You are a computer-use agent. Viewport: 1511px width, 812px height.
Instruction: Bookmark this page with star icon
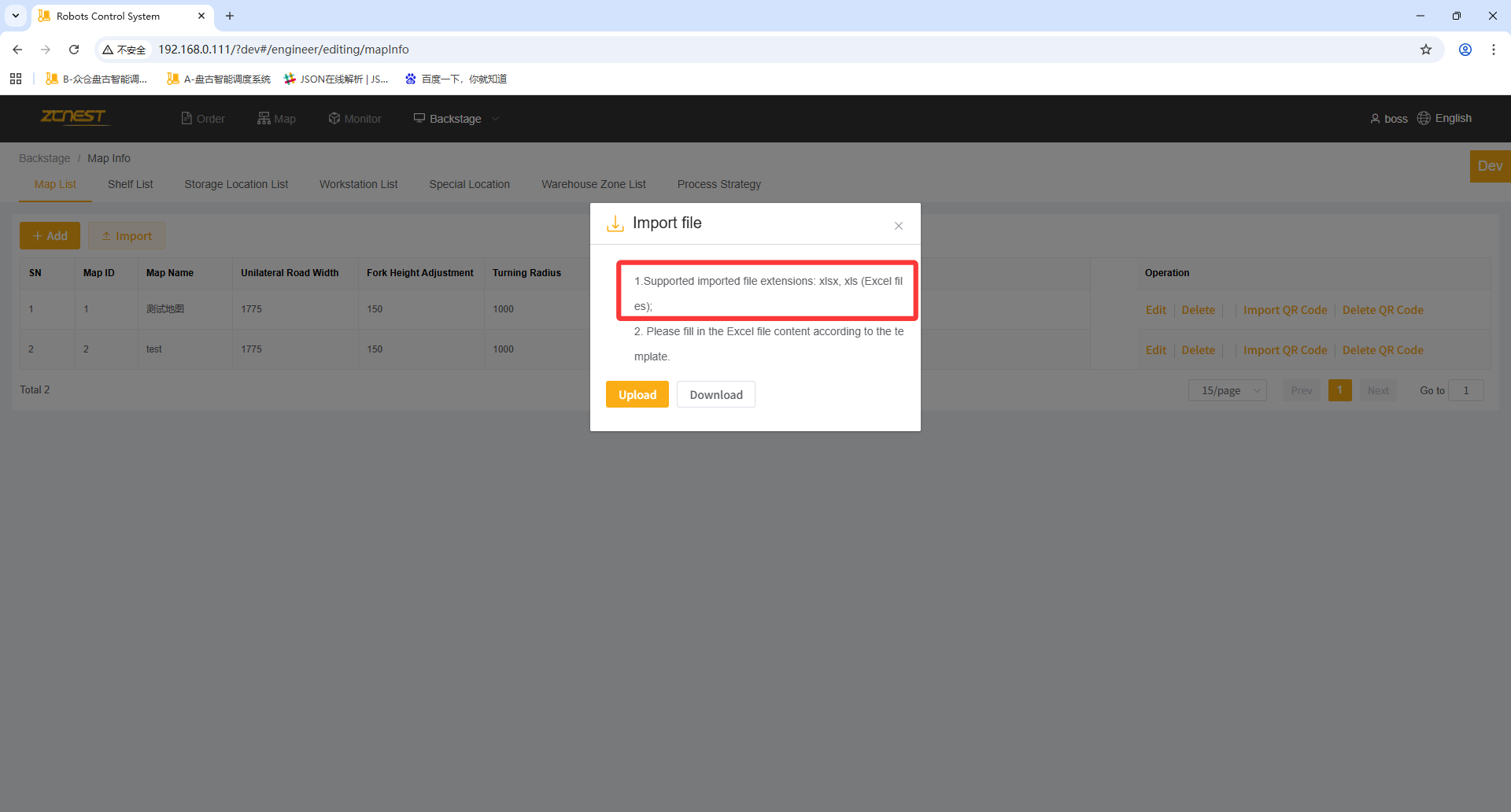tap(1425, 50)
